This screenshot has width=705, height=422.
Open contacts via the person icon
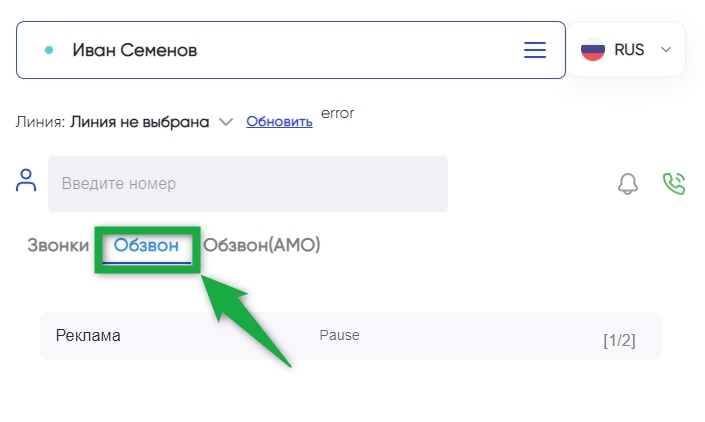tap(26, 180)
